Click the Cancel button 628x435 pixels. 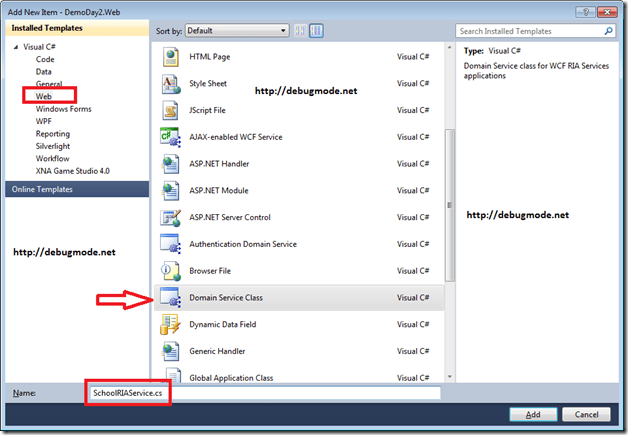(x=592, y=413)
